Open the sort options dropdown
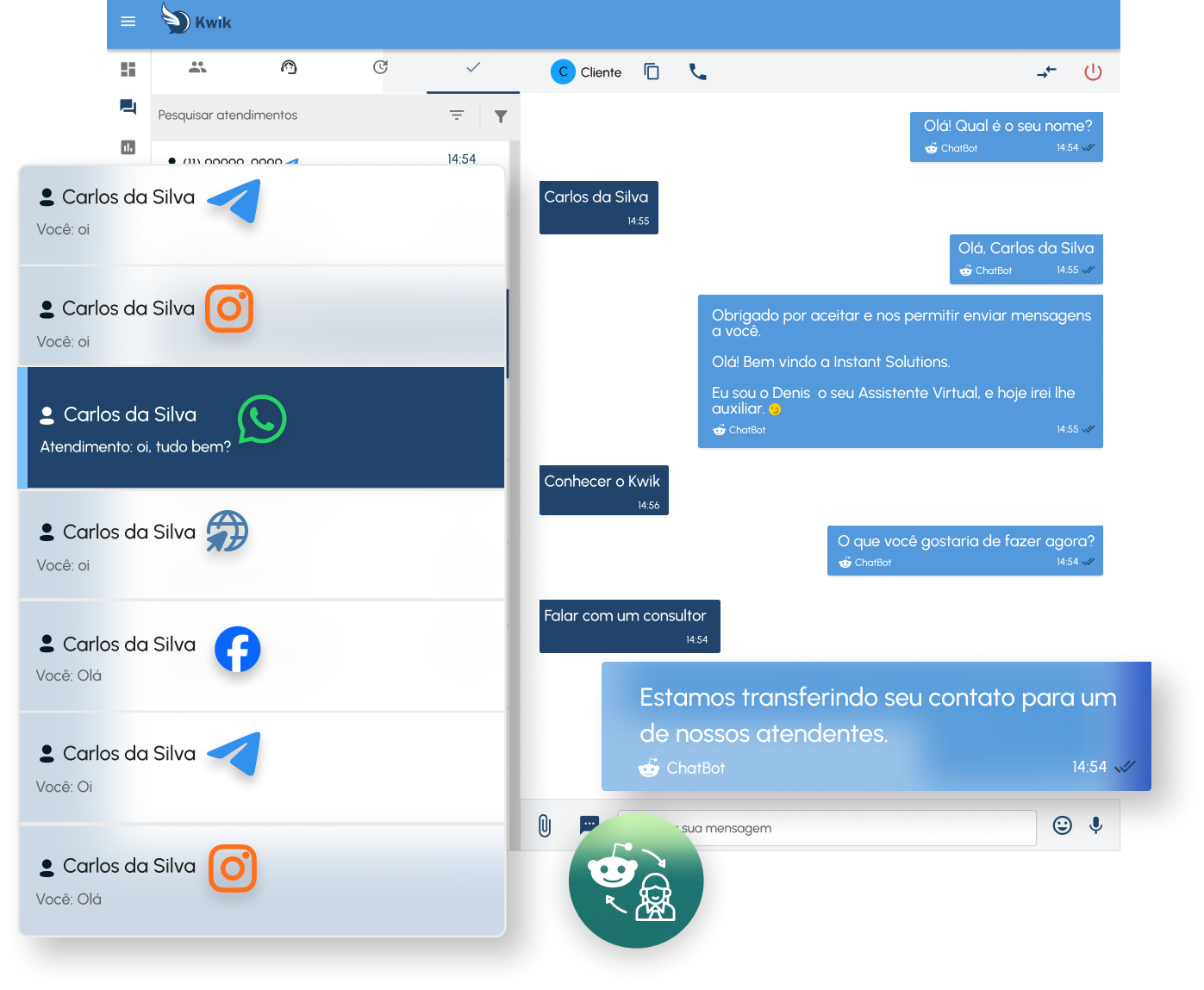 (x=457, y=115)
